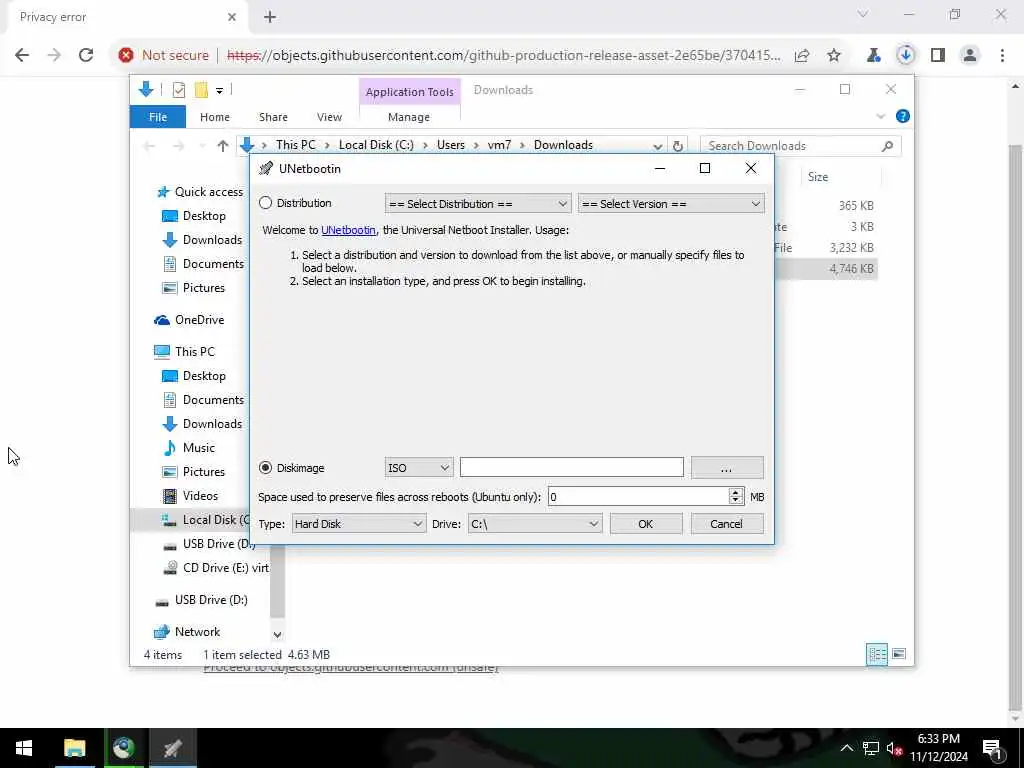The image size is (1024, 768).
Task: Click the persistence space MB input field
Action: pos(638,497)
